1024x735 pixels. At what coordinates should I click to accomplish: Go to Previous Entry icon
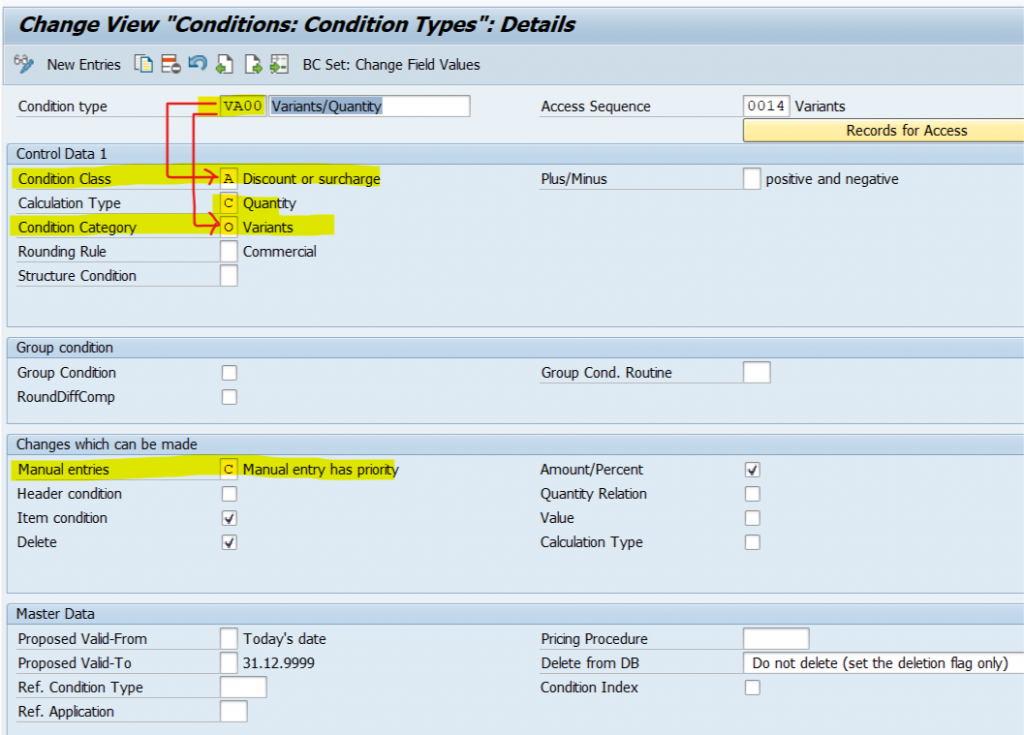(x=225, y=64)
